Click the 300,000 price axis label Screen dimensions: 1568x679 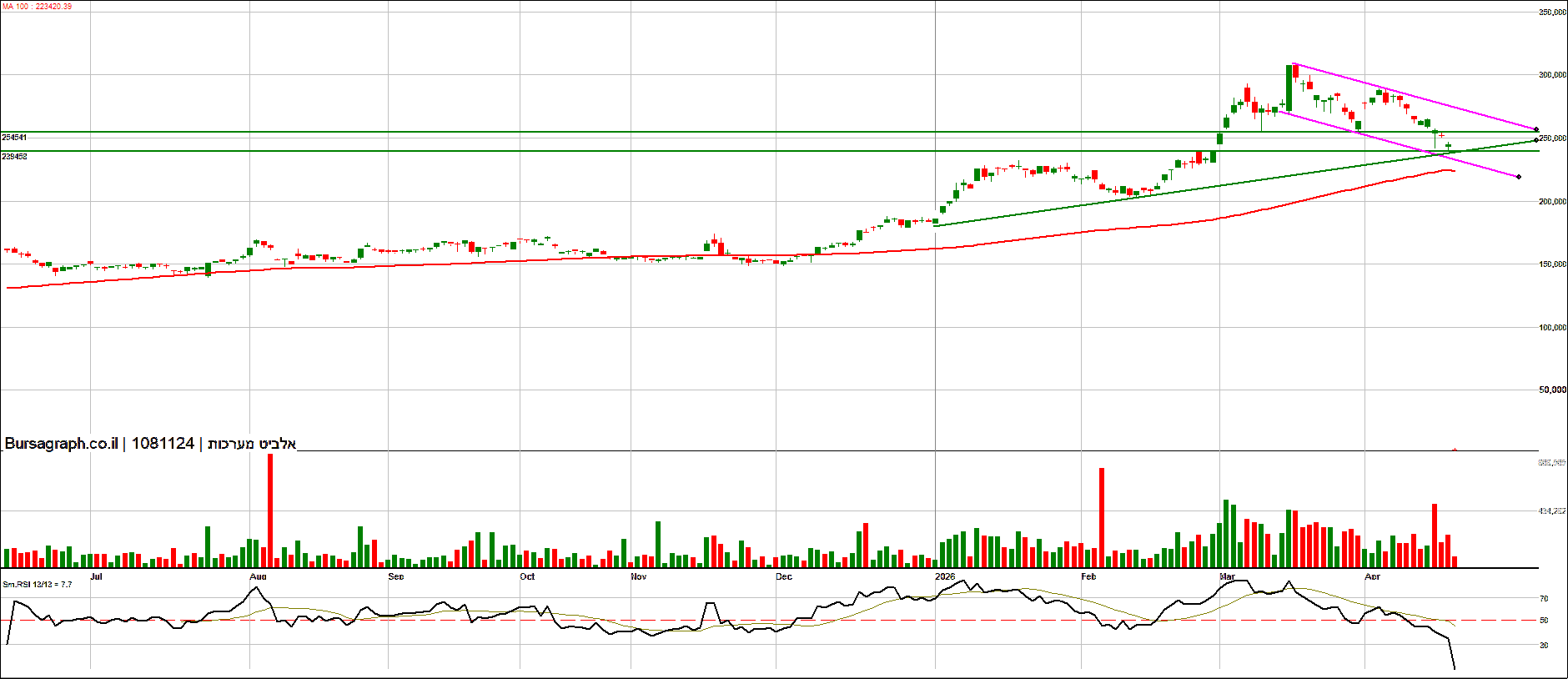[1551, 75]
